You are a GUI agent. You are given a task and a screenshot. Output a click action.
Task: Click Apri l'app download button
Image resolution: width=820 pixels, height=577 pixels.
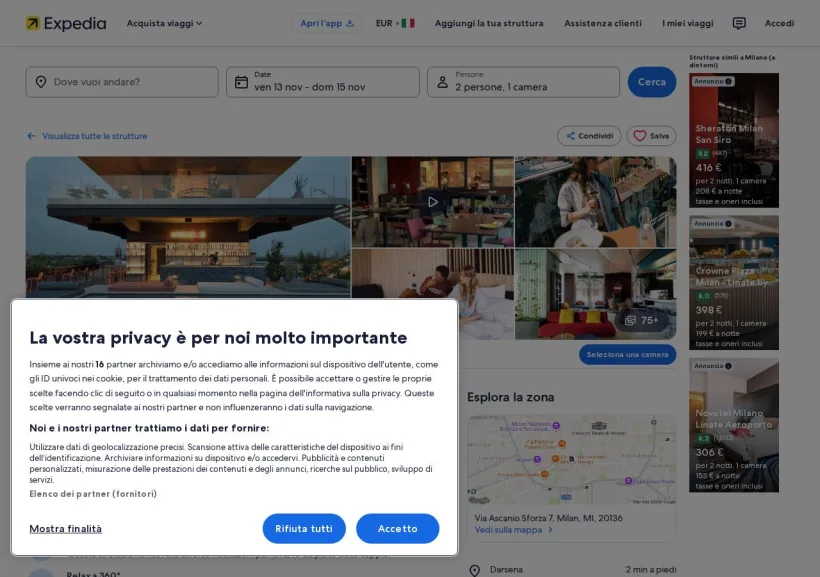[327, 24]
